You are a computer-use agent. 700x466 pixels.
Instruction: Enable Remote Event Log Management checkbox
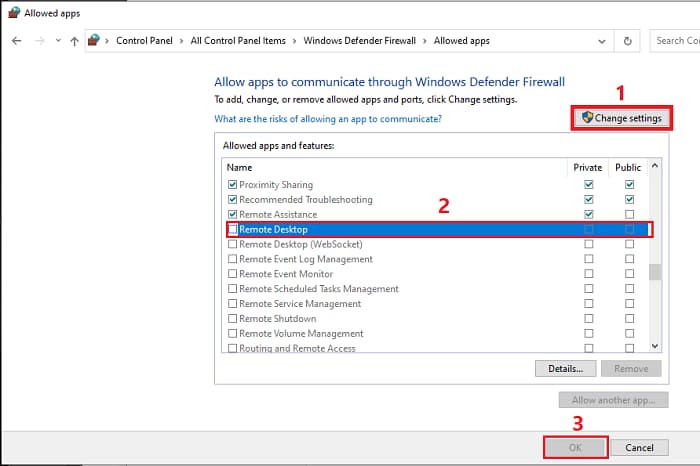pos(232,259)
